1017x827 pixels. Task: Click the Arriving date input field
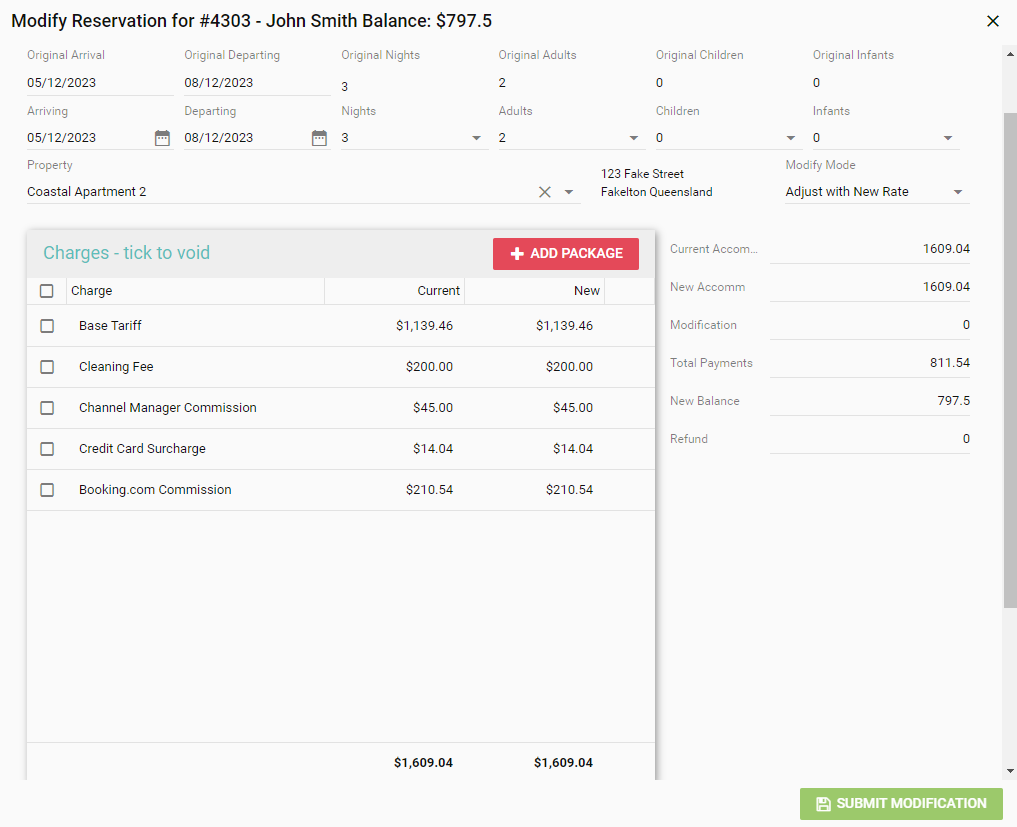[x=88, y=138]
